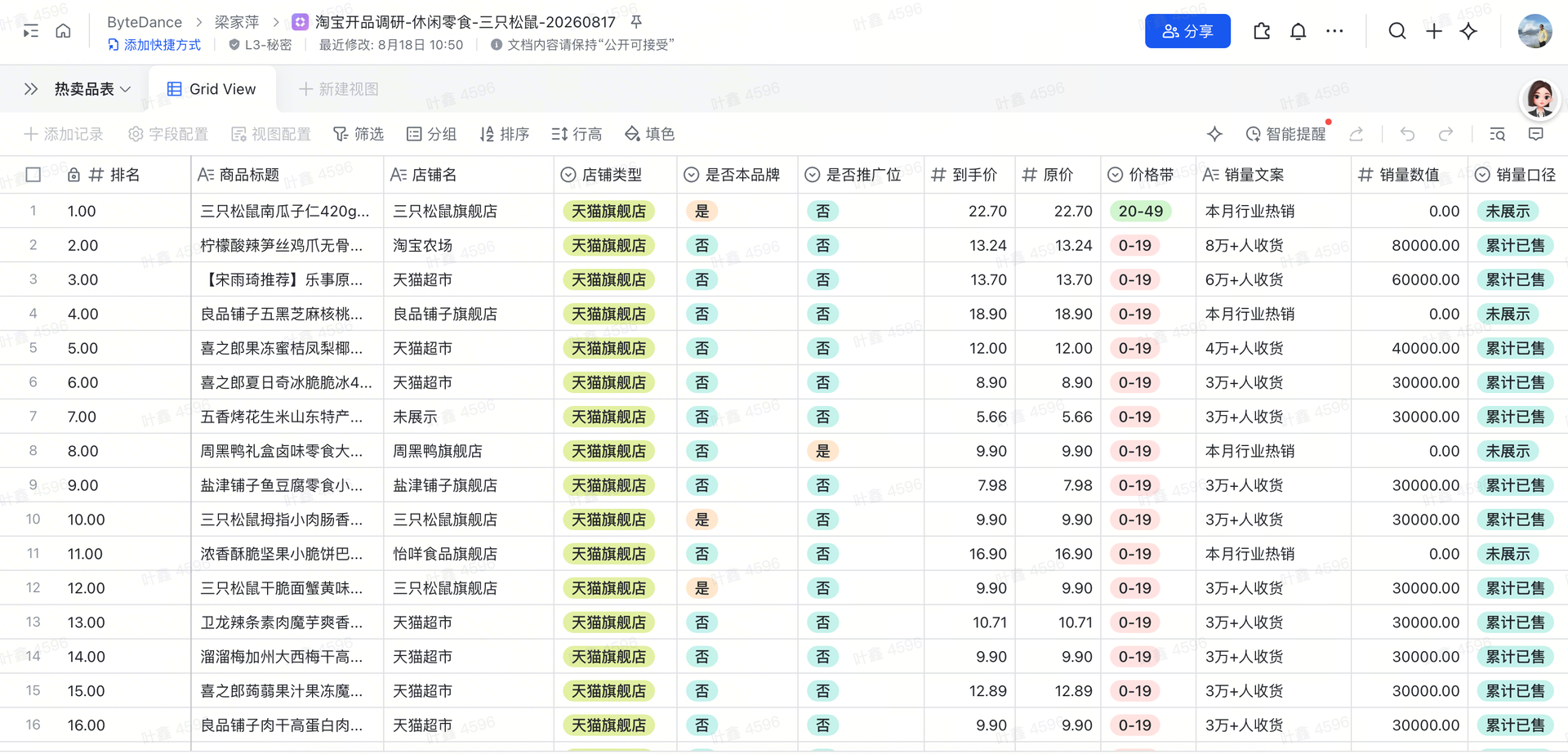Open the 商品标题 column header

[287, 175]
